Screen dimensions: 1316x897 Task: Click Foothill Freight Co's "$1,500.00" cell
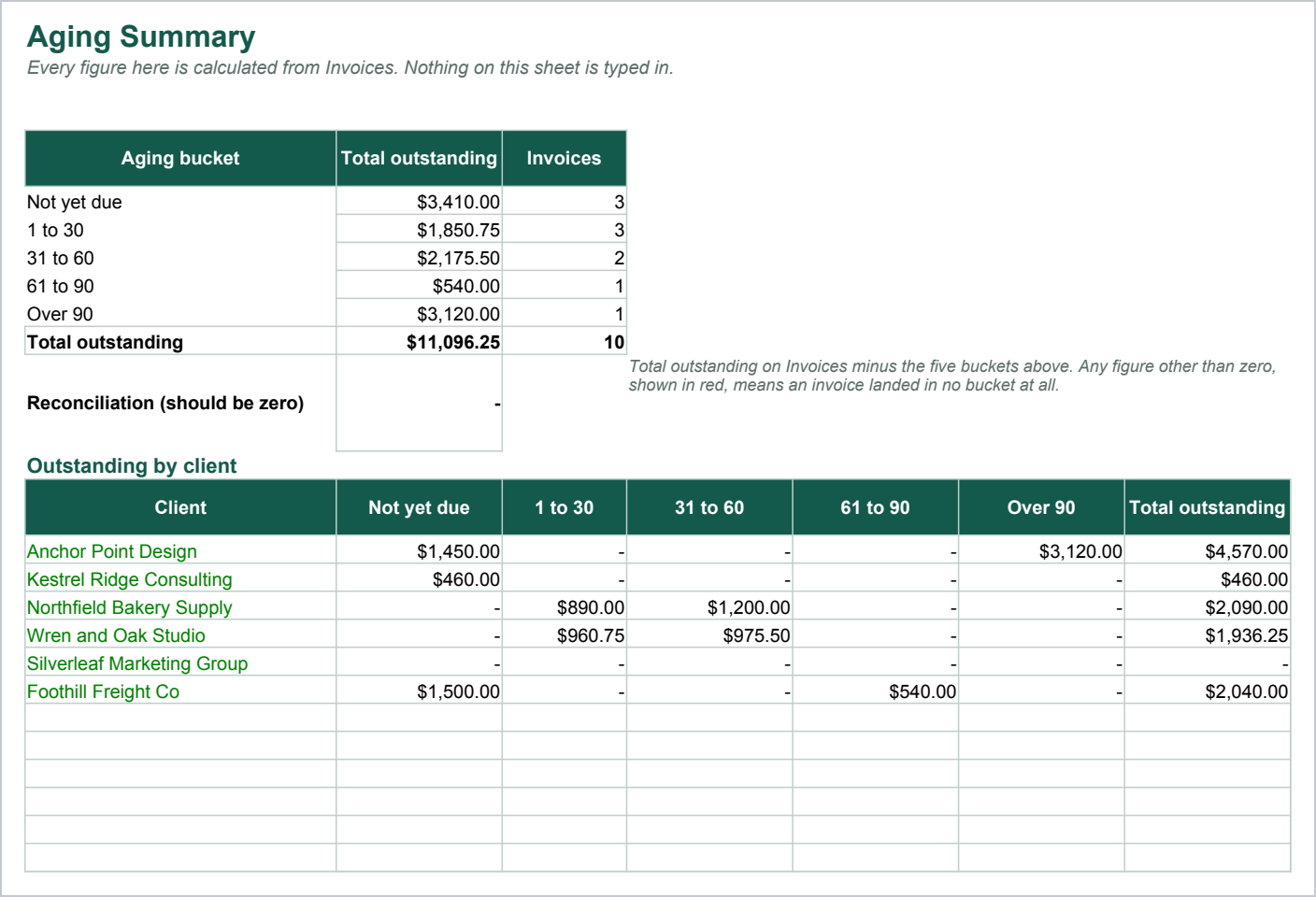click(419, 691)
